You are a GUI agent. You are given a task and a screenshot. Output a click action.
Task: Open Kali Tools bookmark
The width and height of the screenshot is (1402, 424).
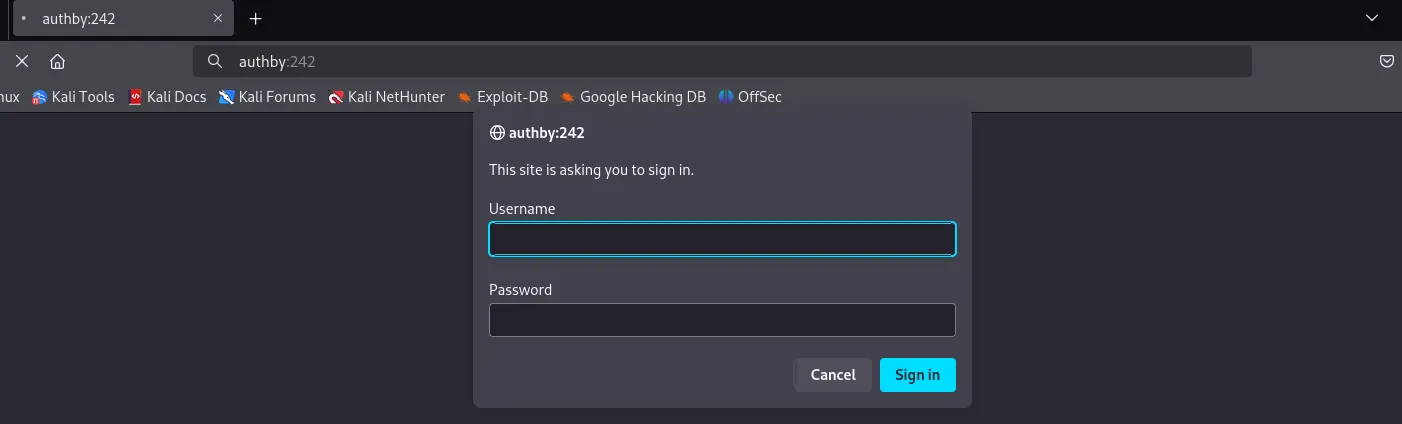tap(74, 97)
